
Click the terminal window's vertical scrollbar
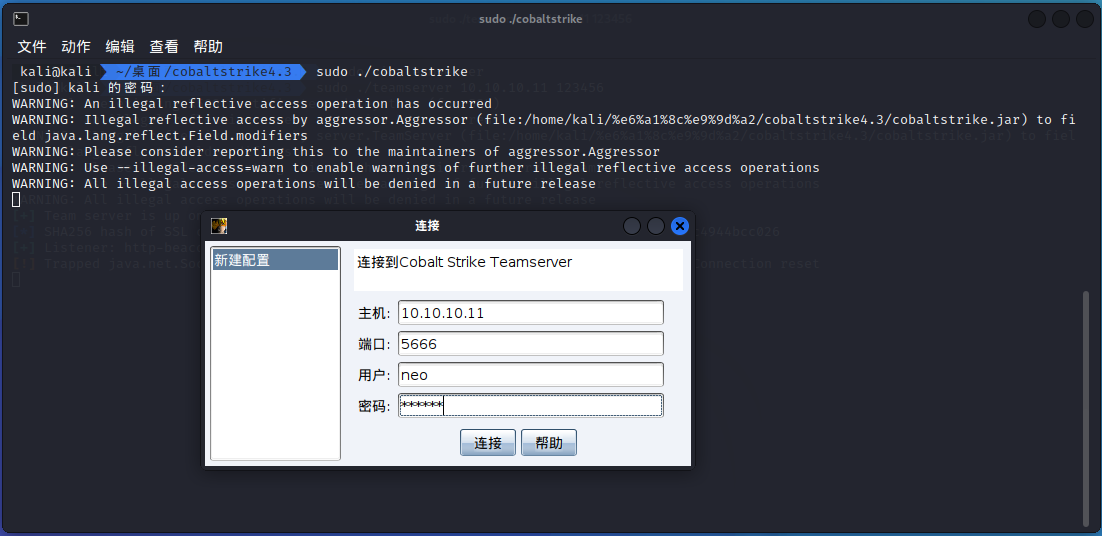coord(1086,407)
